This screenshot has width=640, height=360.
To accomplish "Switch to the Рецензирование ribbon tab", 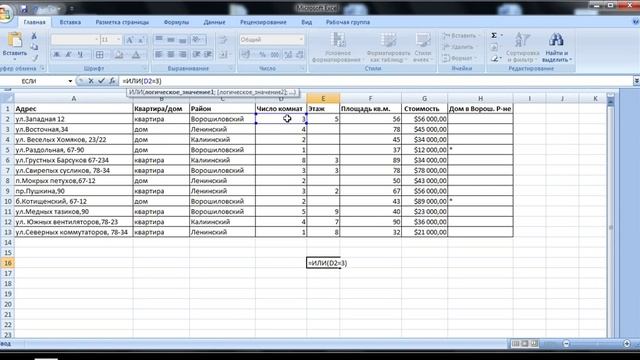I will pos(263,22).
